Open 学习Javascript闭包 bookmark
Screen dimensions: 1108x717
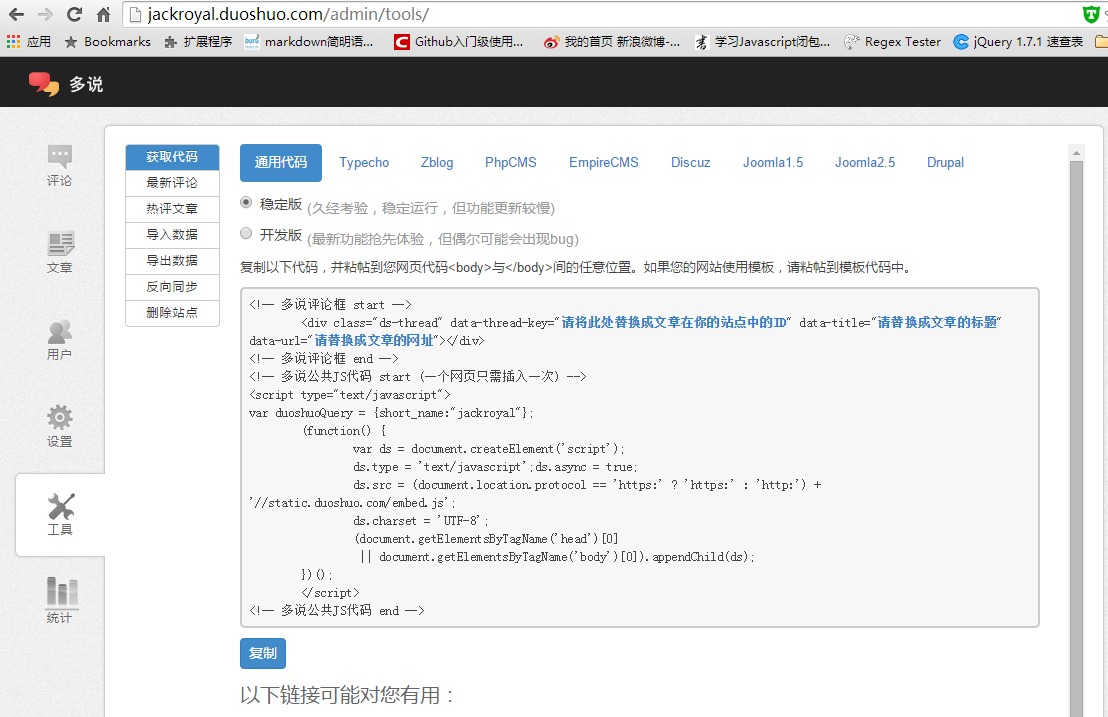(762, 42)
